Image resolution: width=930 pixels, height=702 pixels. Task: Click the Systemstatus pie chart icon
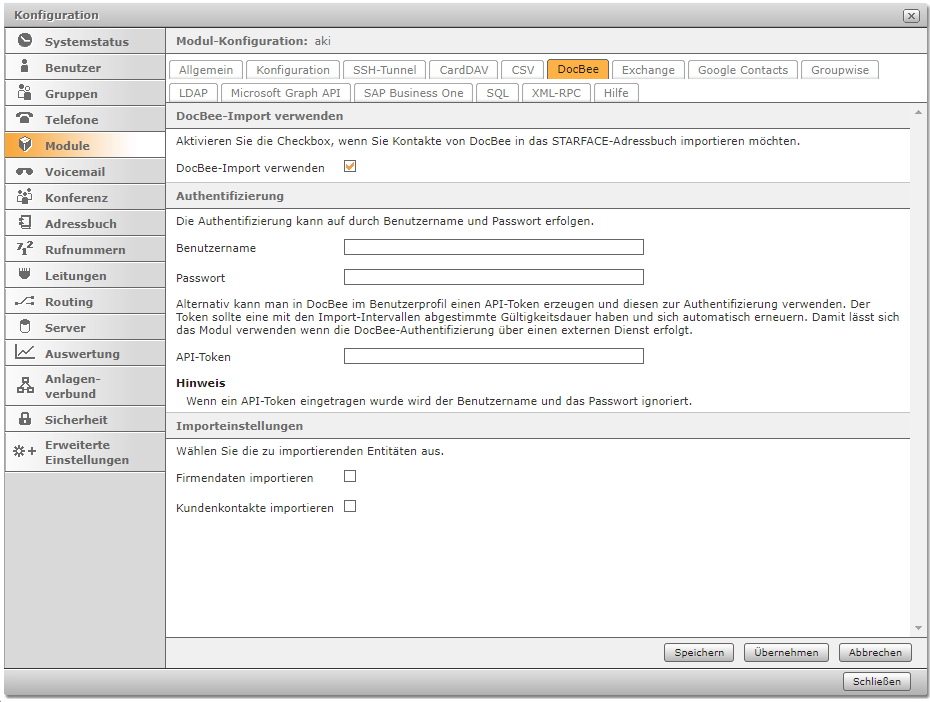pos(25,42)
